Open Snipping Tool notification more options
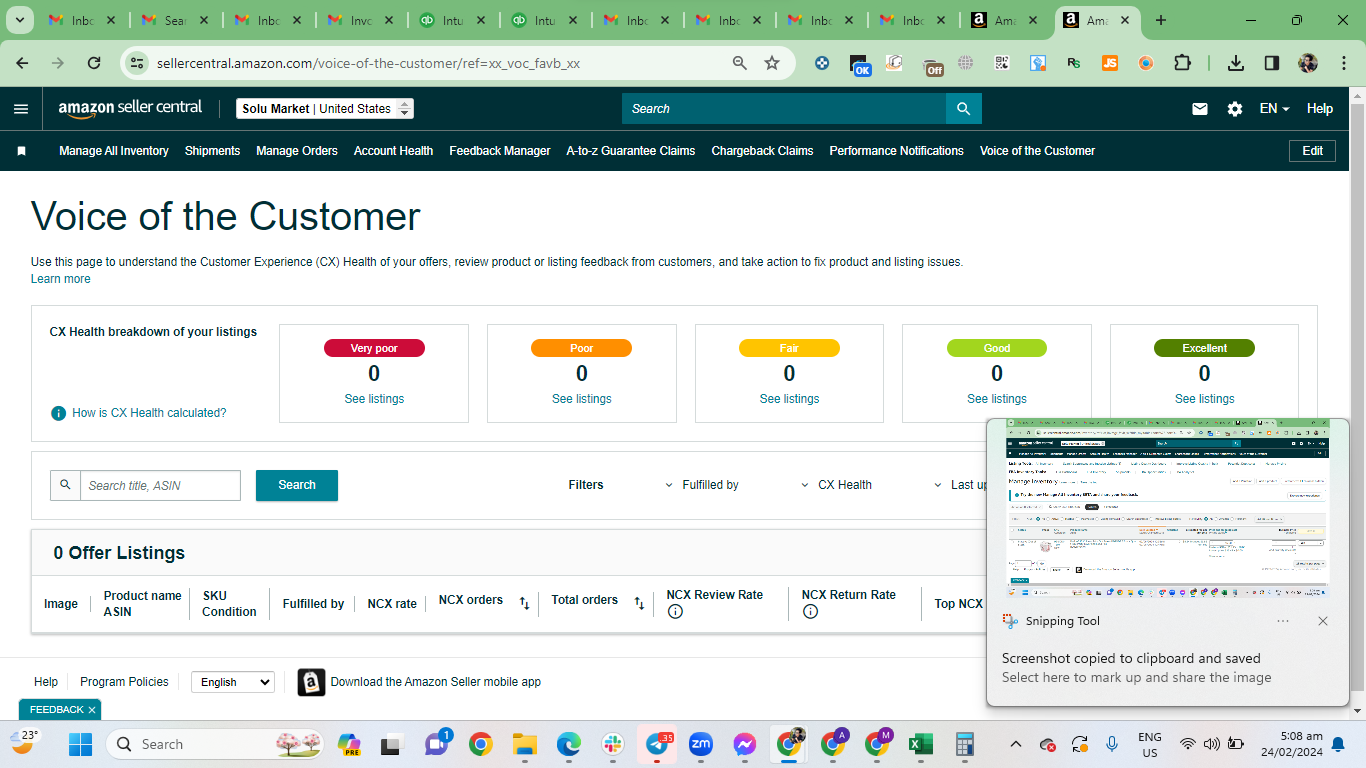The image size is (1366, 768). point(1283,621)
